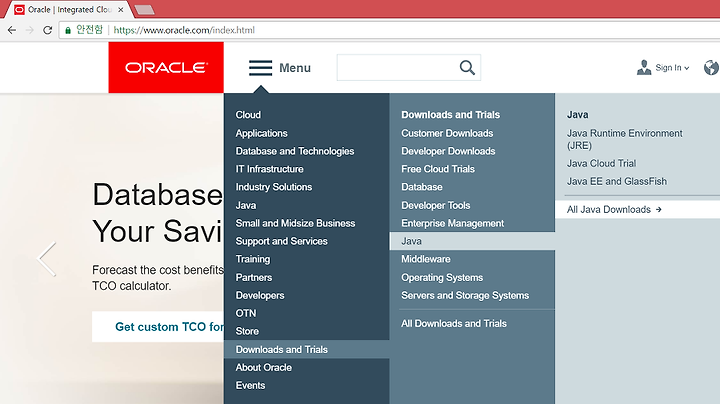Open Operating Systems submenu item
This screenshot has height=404, width=720.
(x=442, y=277)
